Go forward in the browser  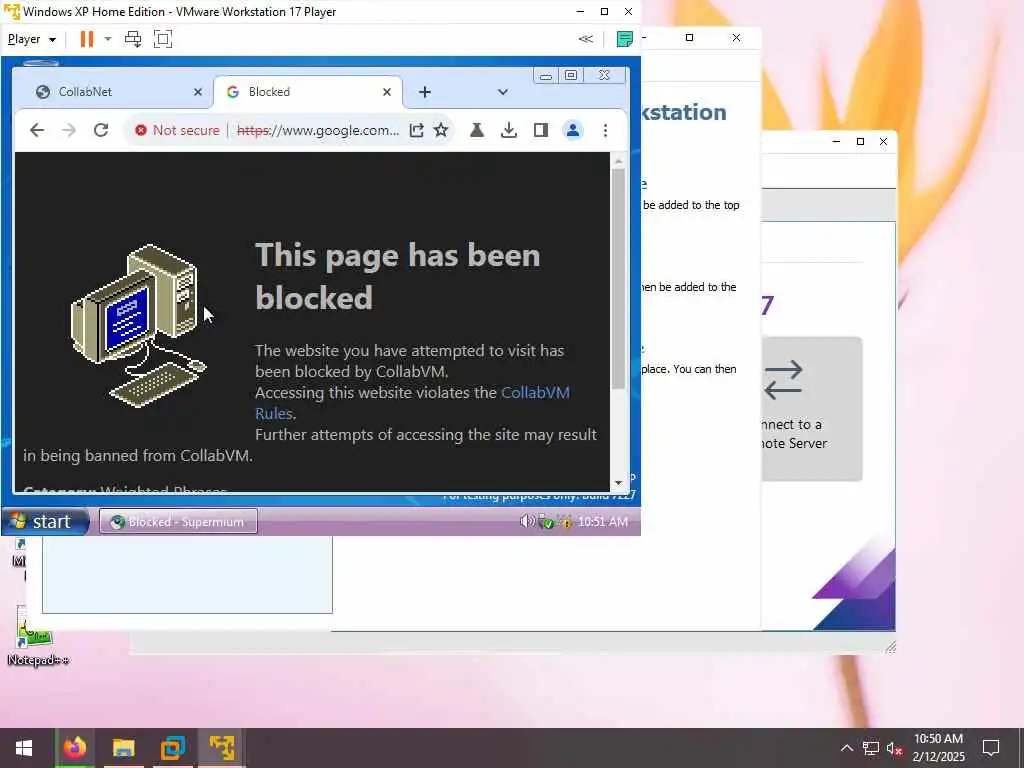tap(69, 130)
